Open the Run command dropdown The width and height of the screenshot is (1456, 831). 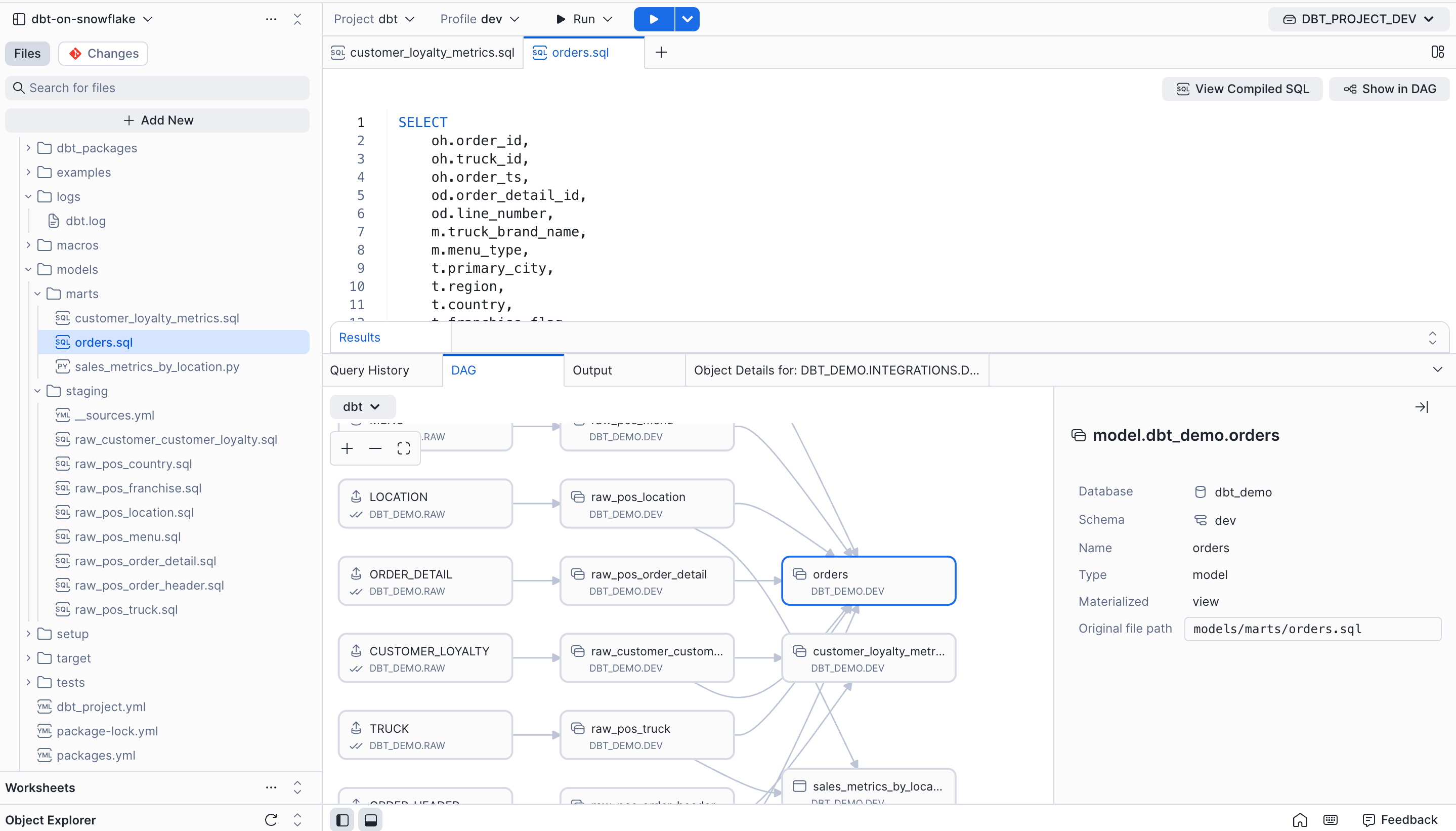(584, 19)
